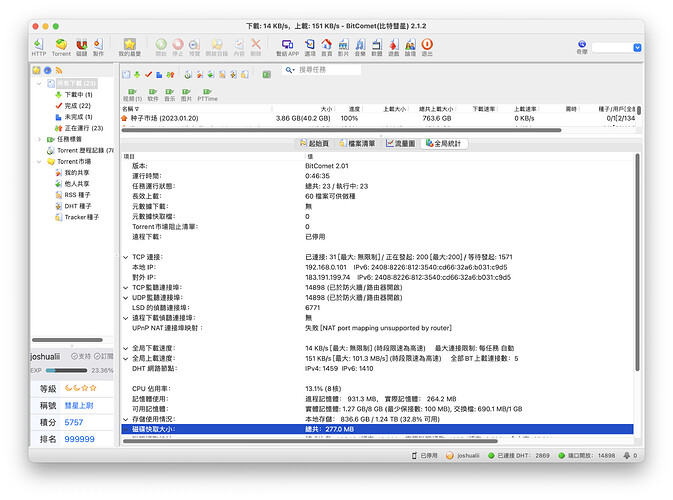The width and height of the screenshot is (673, 500).
Task: Click the EXP progress bar
Action: point(66,370)
